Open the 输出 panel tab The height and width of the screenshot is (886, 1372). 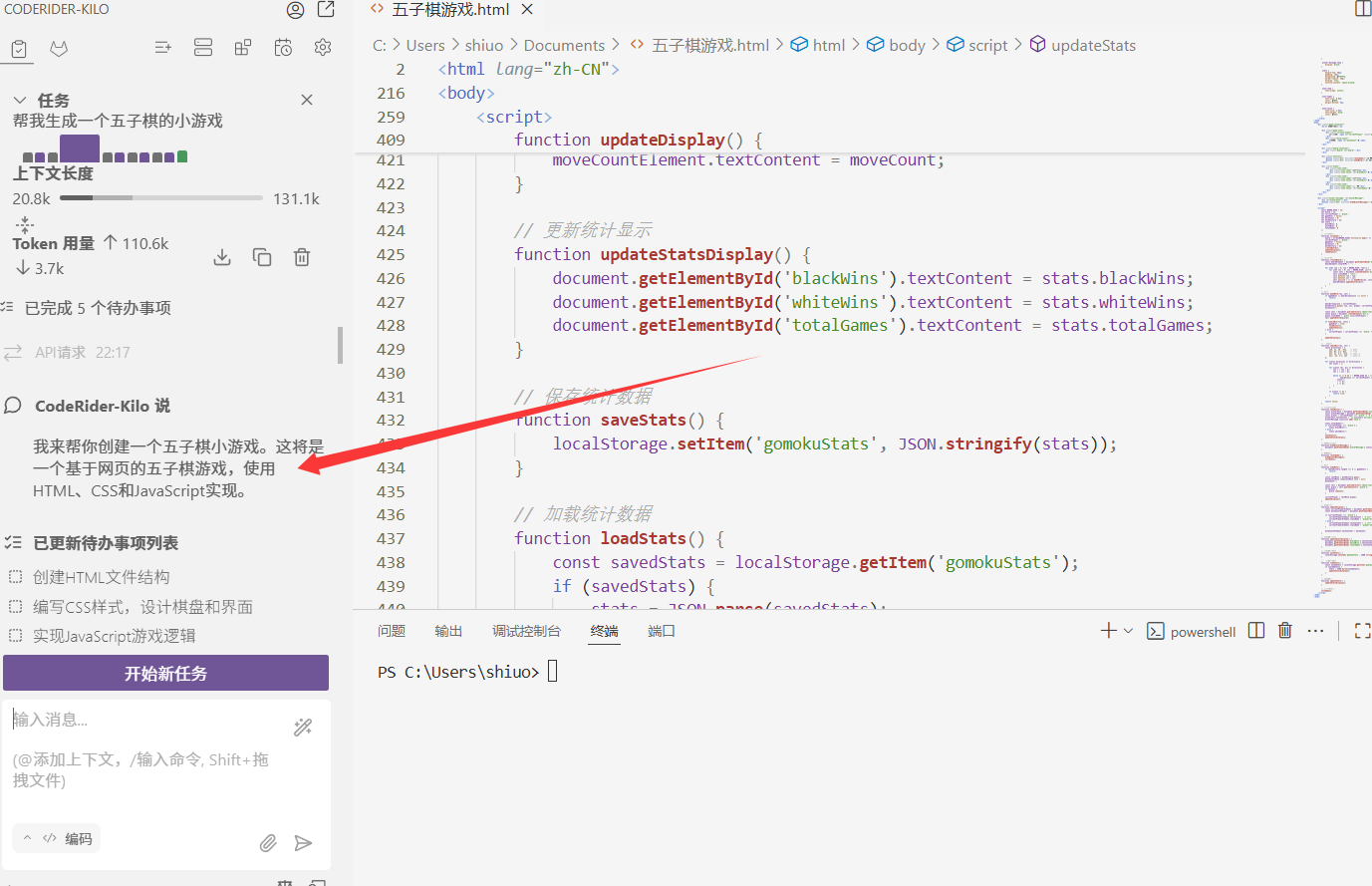click(x=448, y=632)
